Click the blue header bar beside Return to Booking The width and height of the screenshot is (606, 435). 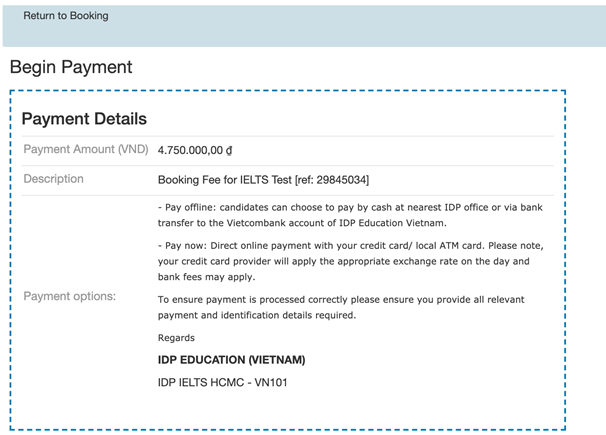point(350,24)
